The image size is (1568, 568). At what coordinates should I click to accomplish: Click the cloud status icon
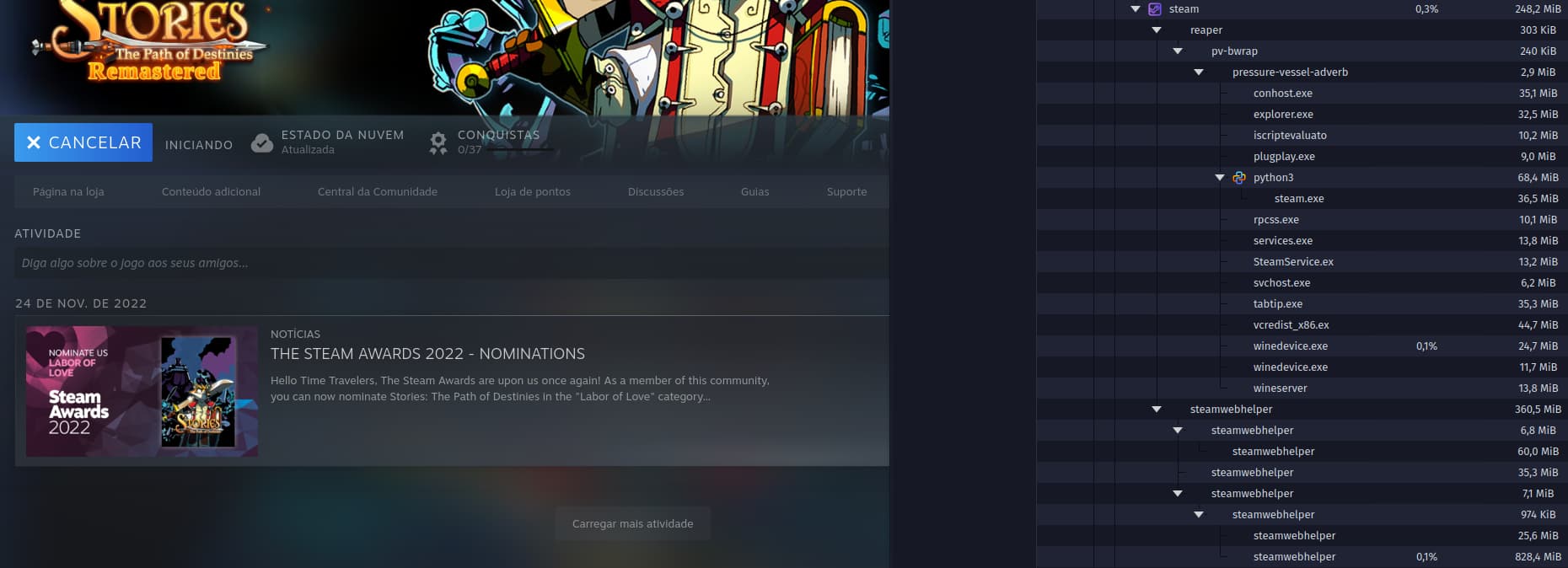click(x=262, y=143)
